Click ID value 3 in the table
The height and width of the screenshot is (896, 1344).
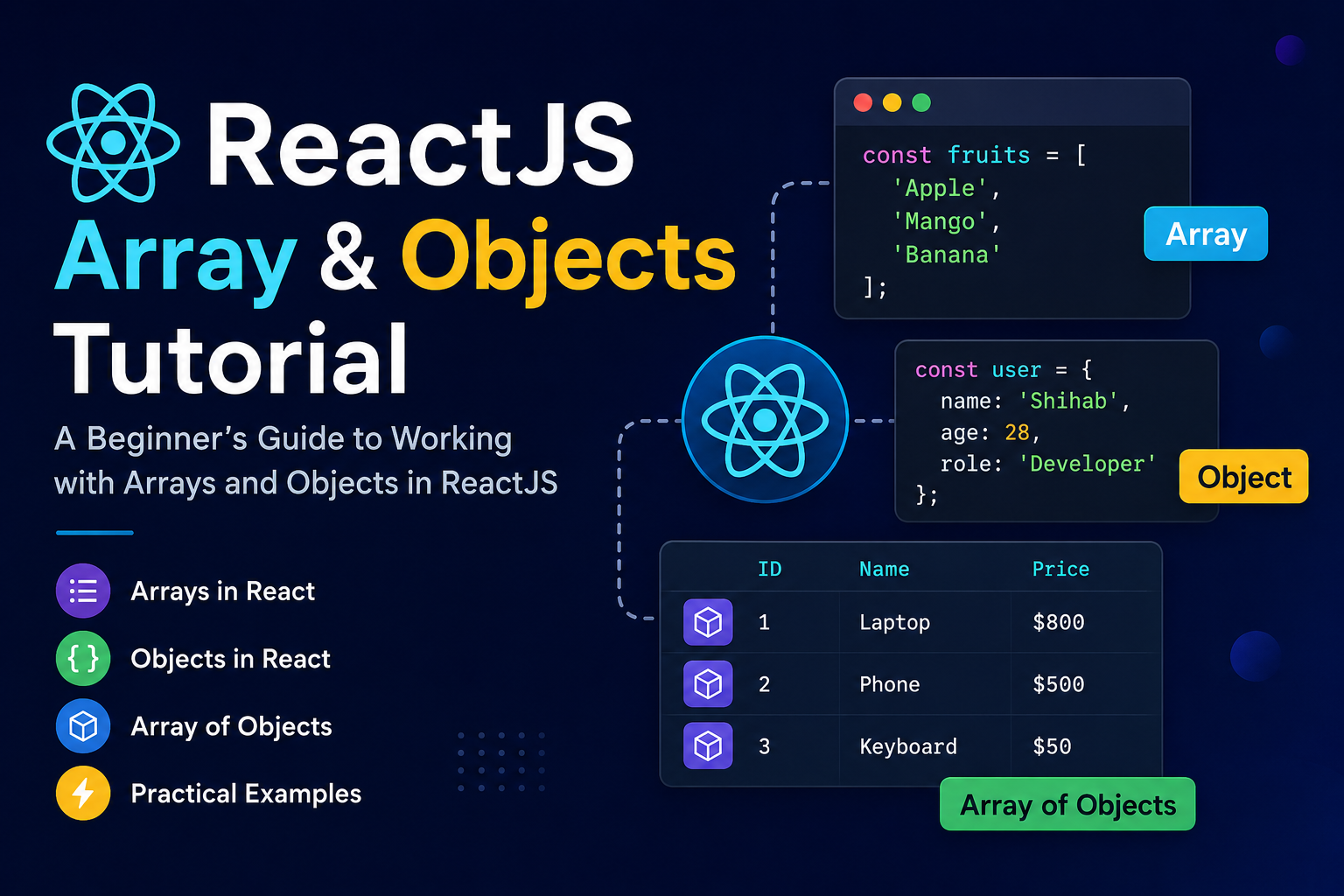(764, 746)
